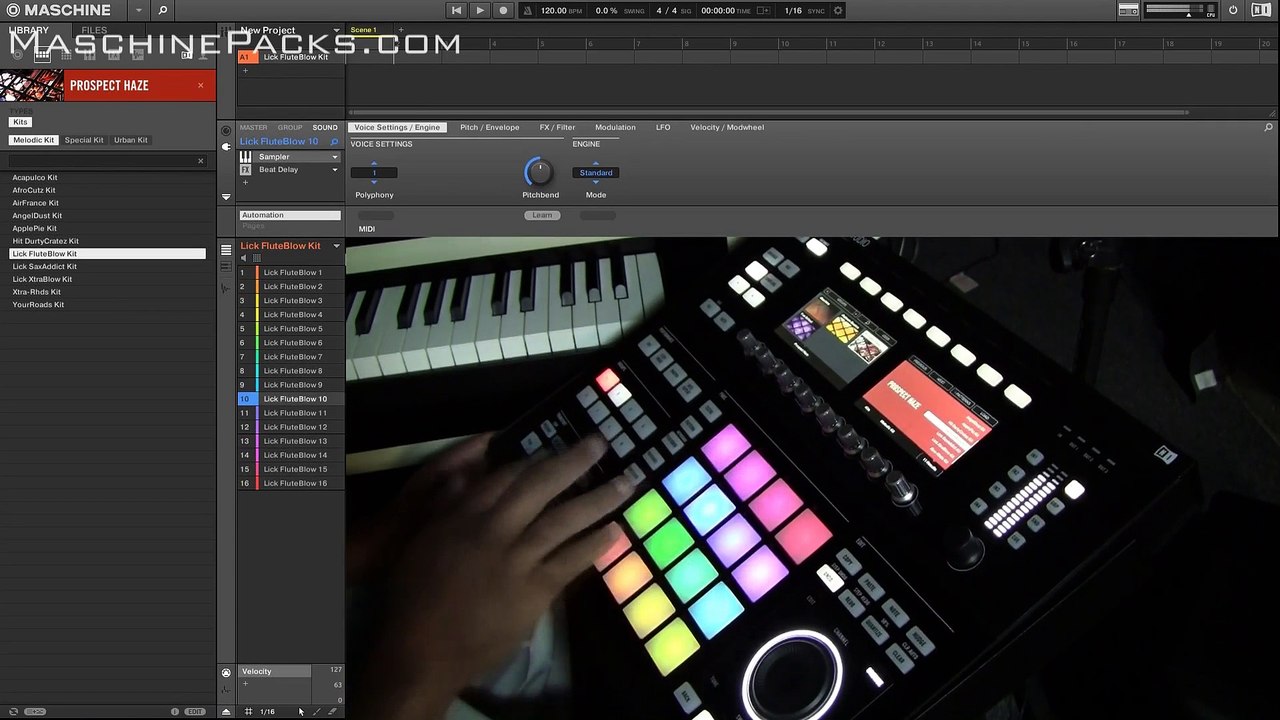The width and height of the screenshot is (1280, 720).
Task: Open the 1/16 step grid value menu
Action: coord(268,712)
